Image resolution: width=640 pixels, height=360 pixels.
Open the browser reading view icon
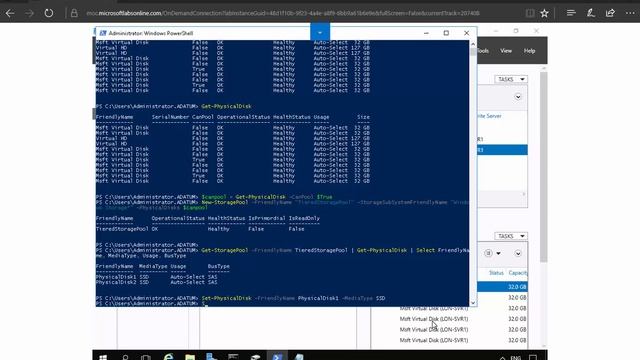(530, 13)
